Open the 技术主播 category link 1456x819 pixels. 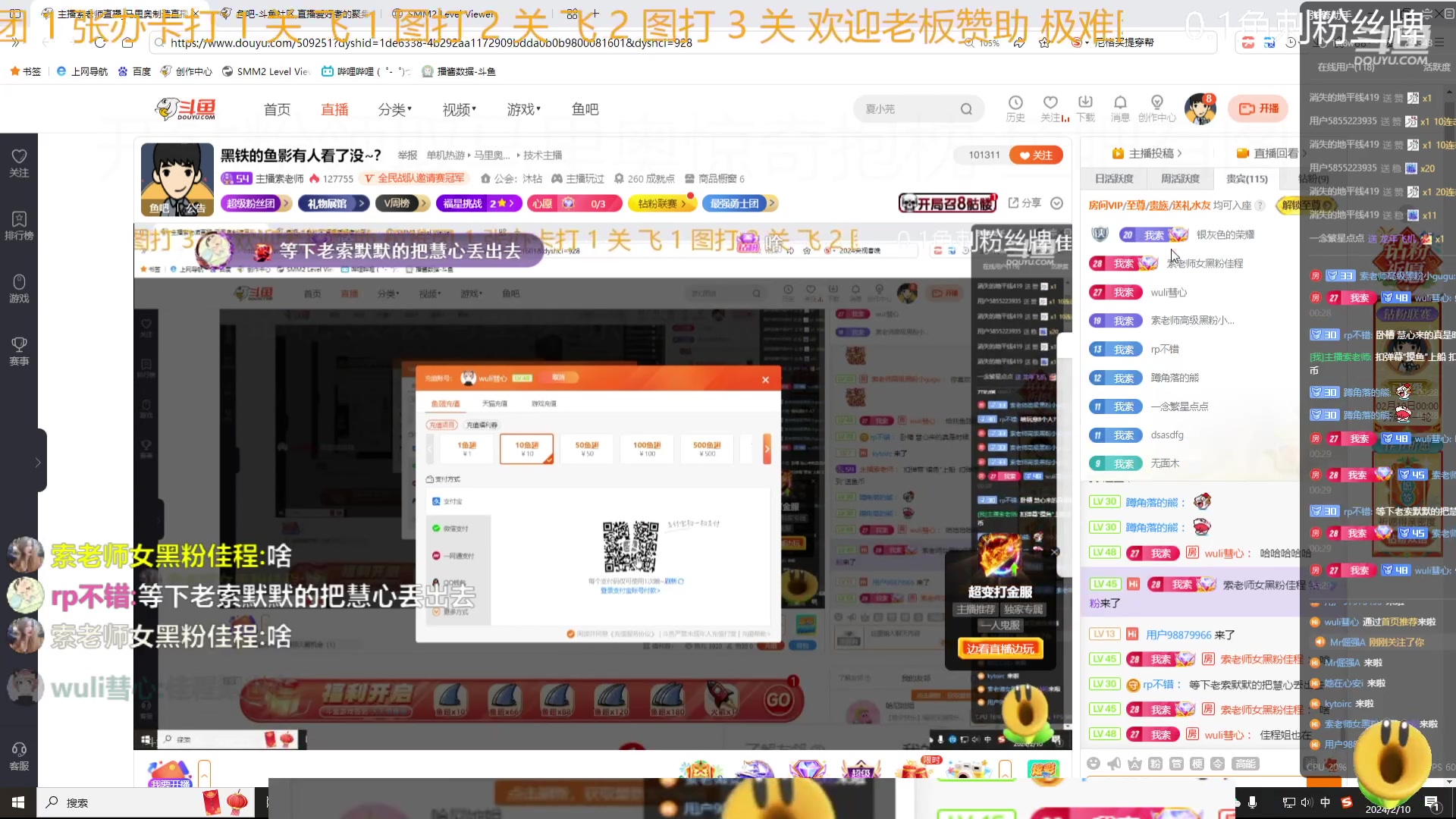[543, 155]
